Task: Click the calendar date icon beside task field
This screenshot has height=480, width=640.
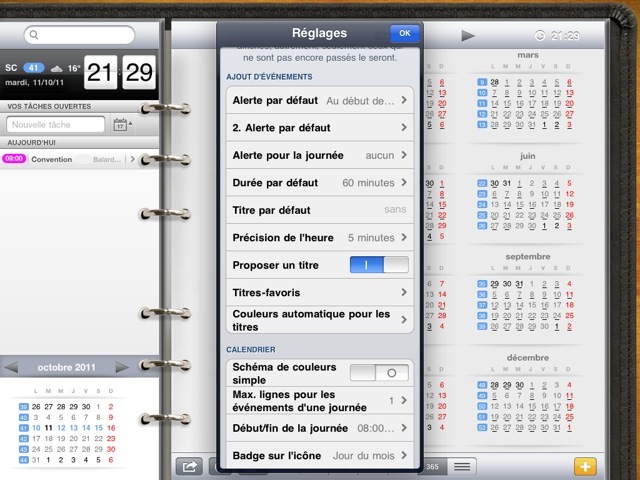Action: (121, 125)
